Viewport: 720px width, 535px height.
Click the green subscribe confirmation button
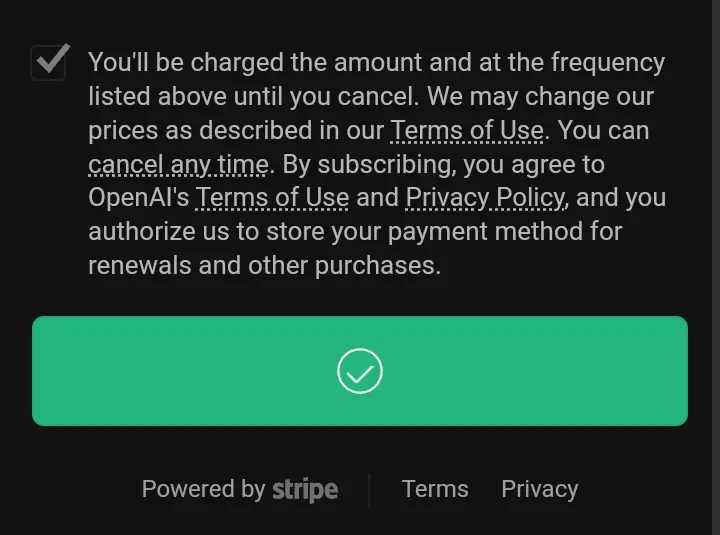(360, 371)
